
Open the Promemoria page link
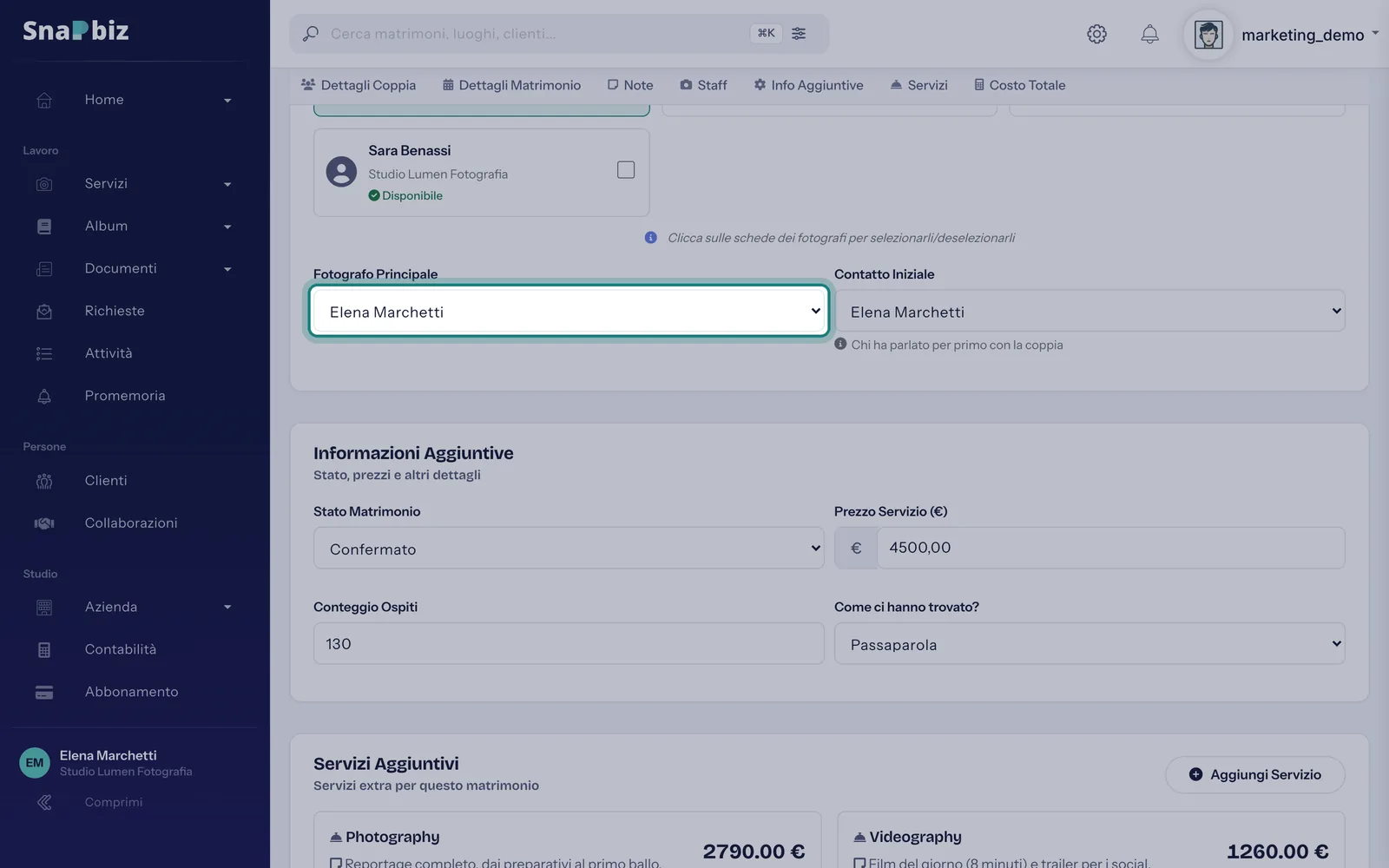pyautogui.click(x=125, y=396)
